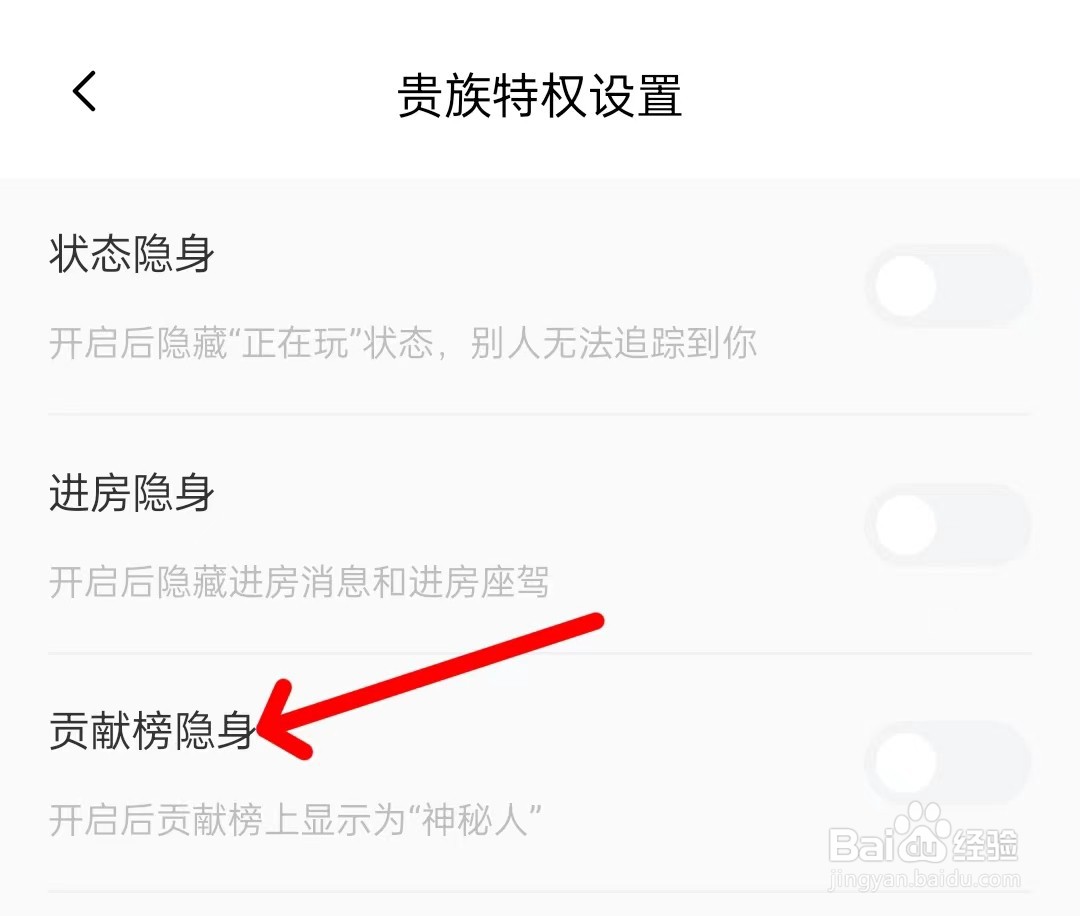Tap the 经验 watermark text

coord(983,845)
